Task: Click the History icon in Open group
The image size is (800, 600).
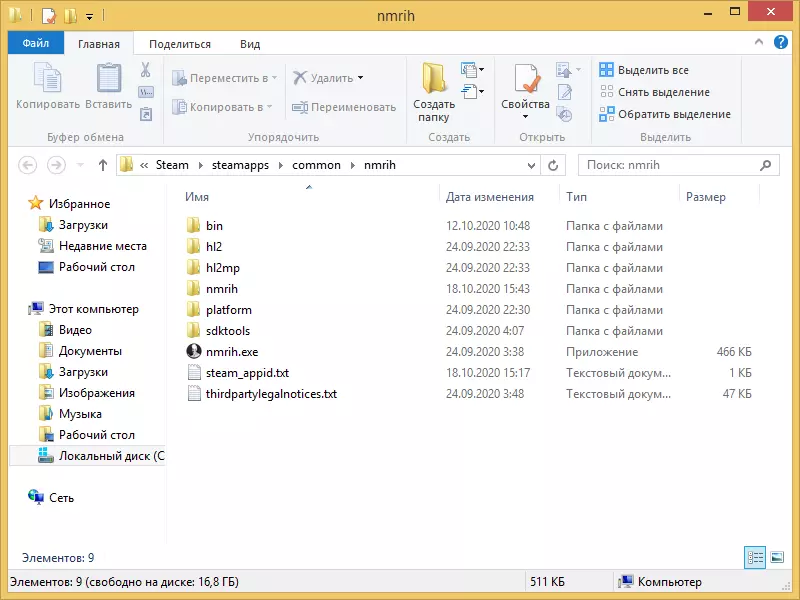Action: coord(564,114)
